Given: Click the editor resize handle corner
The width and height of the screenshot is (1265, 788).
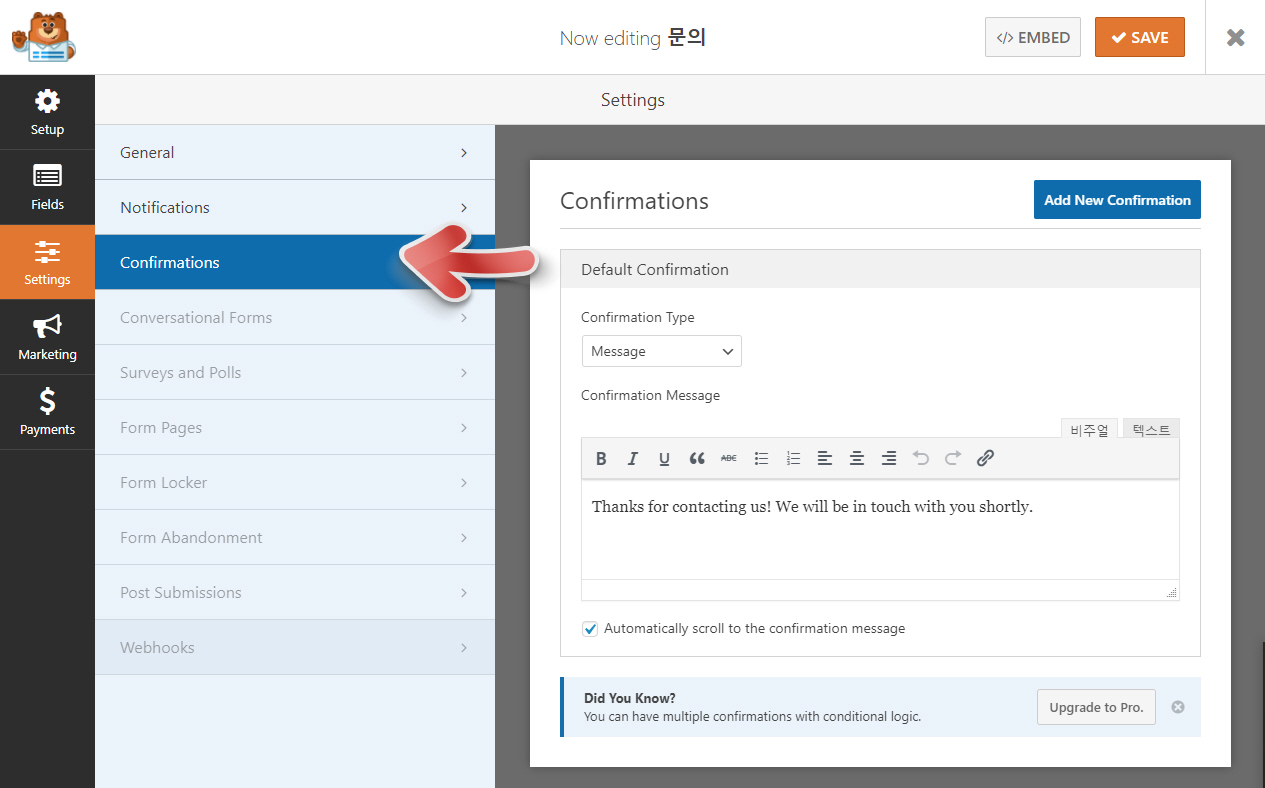Looking at the screenshot, I should (x=1172, y=593).
